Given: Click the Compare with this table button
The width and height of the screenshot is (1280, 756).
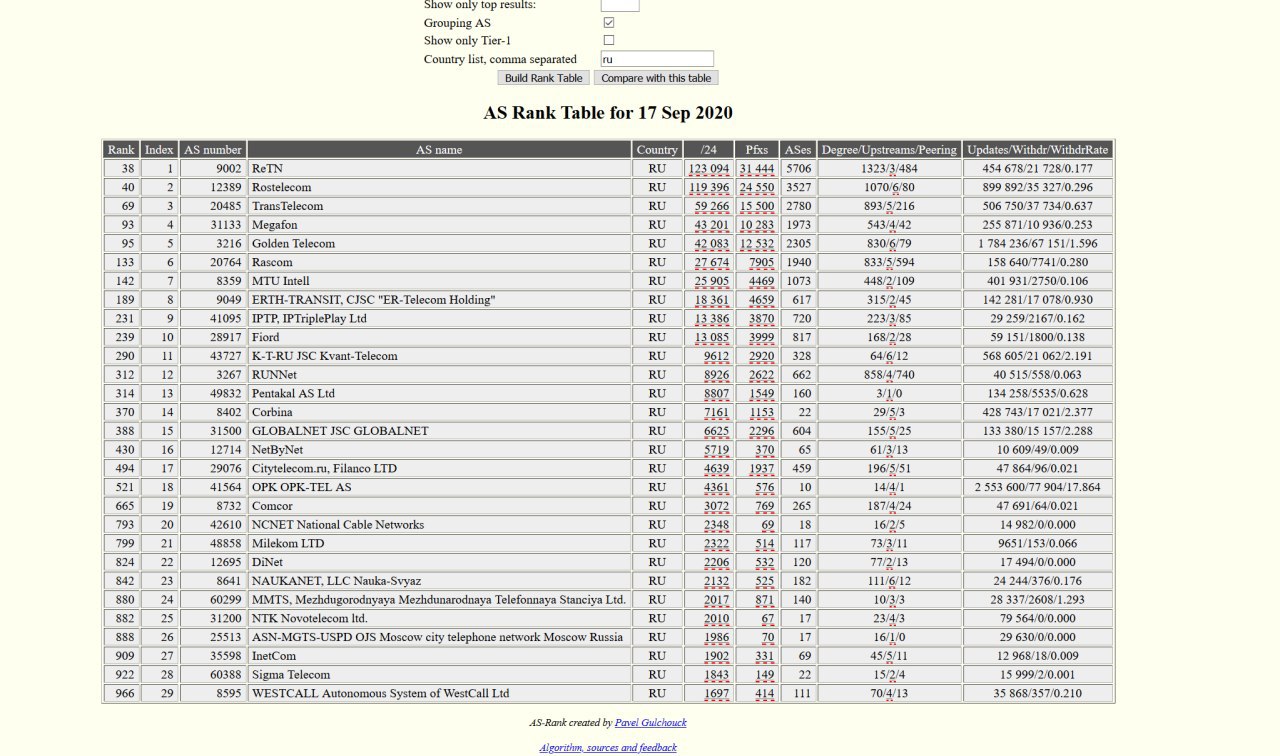Looking at the screenshot, I should 656,78.
